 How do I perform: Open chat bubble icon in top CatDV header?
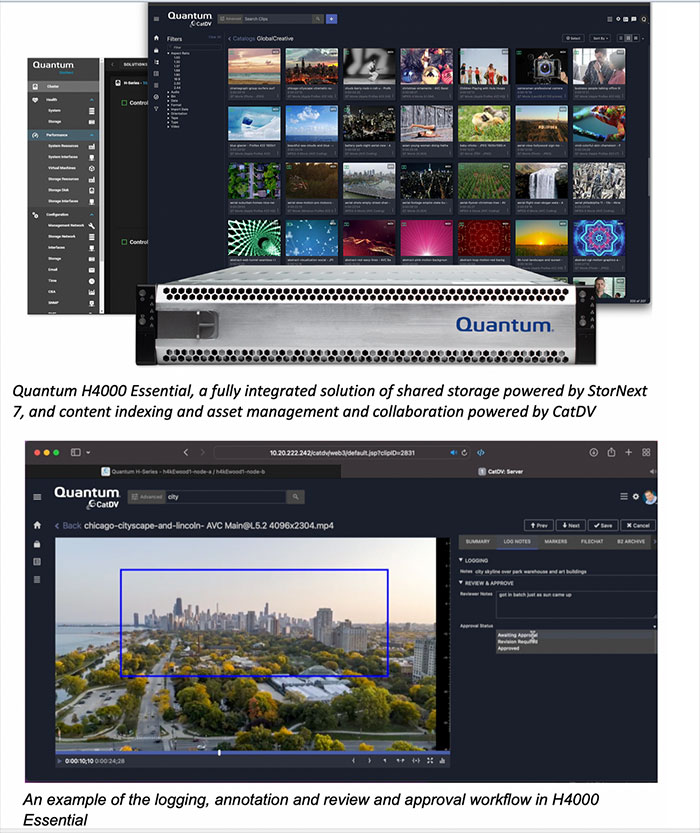[x=634, y=19]
